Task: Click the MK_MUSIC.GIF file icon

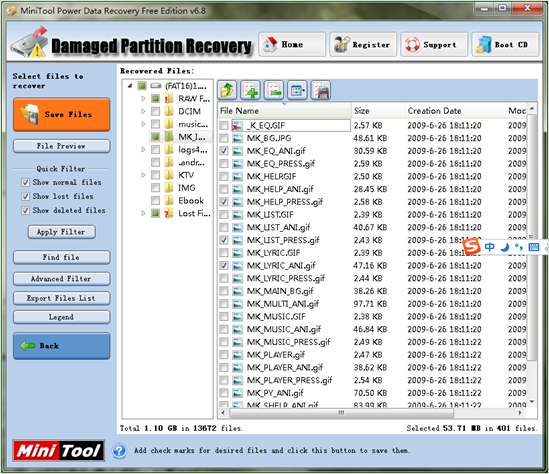Action: 237,317
